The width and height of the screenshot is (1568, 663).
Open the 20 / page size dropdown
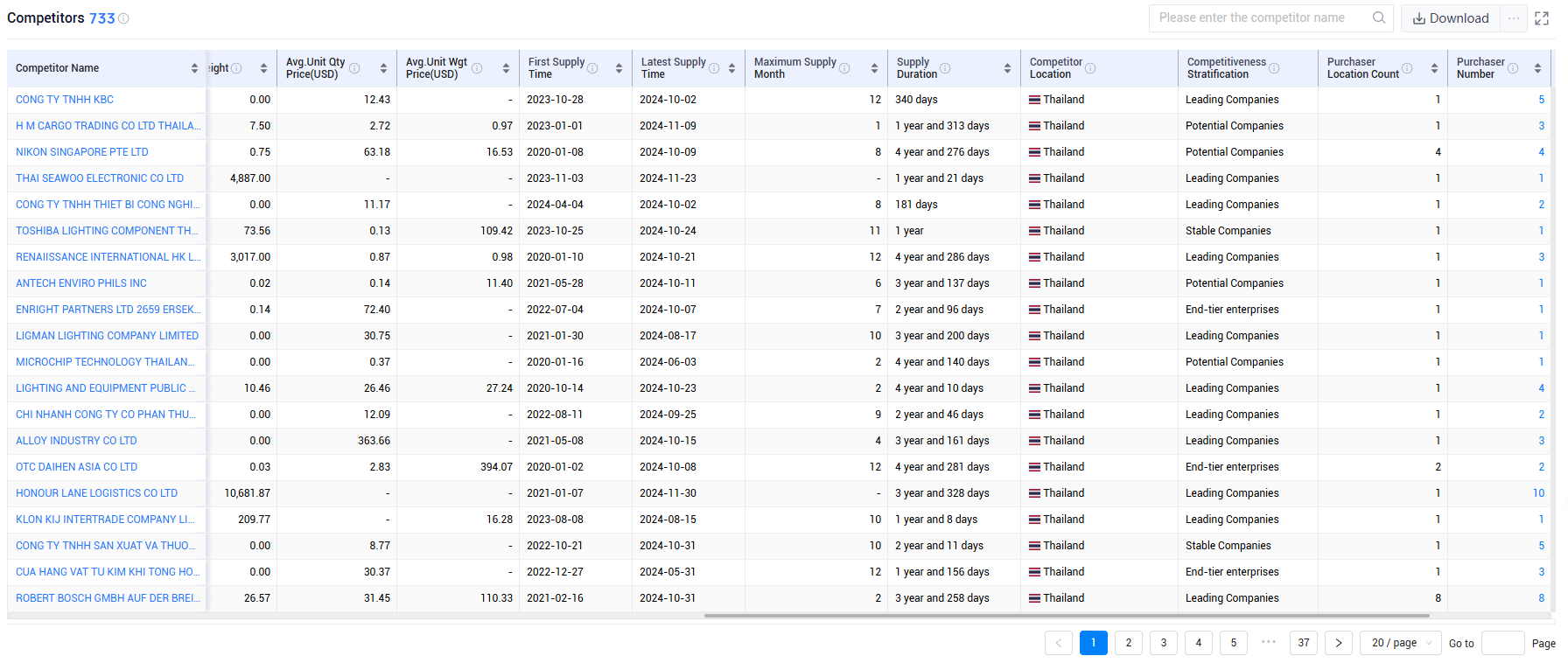(1401, 643)
